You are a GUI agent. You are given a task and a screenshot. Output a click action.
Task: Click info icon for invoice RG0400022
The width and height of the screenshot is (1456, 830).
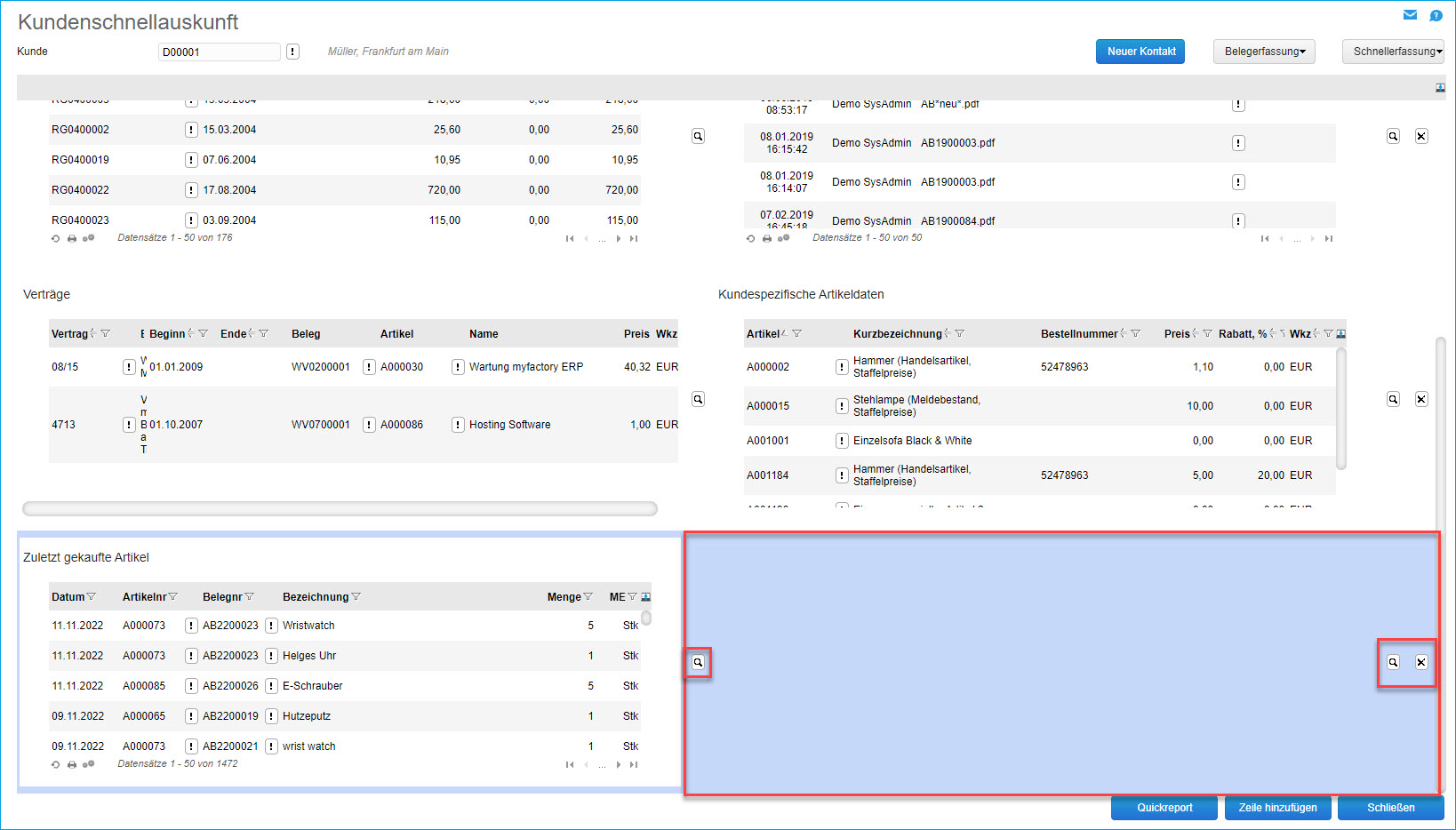pos(191,190)
